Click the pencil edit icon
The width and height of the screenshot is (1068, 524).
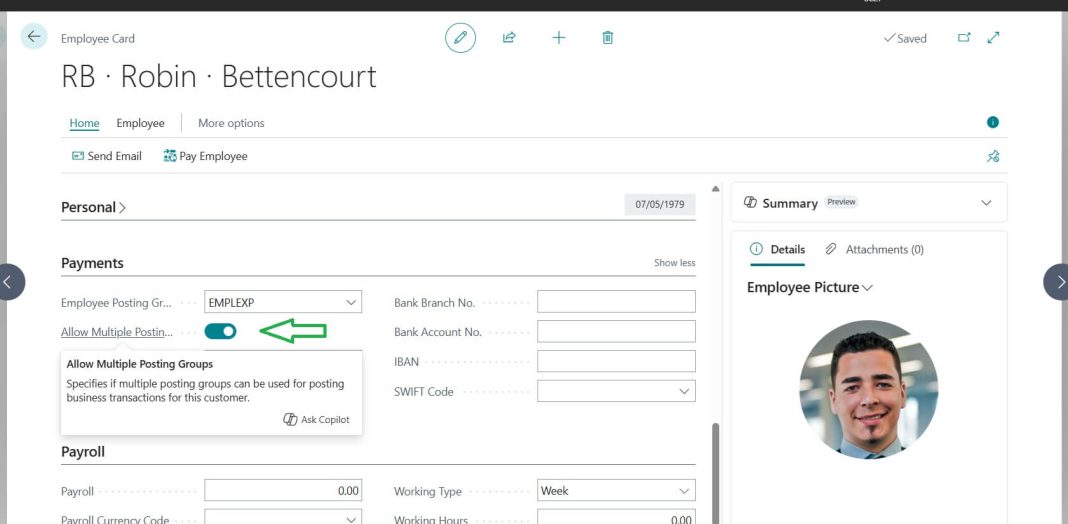[x=460, y=38]
